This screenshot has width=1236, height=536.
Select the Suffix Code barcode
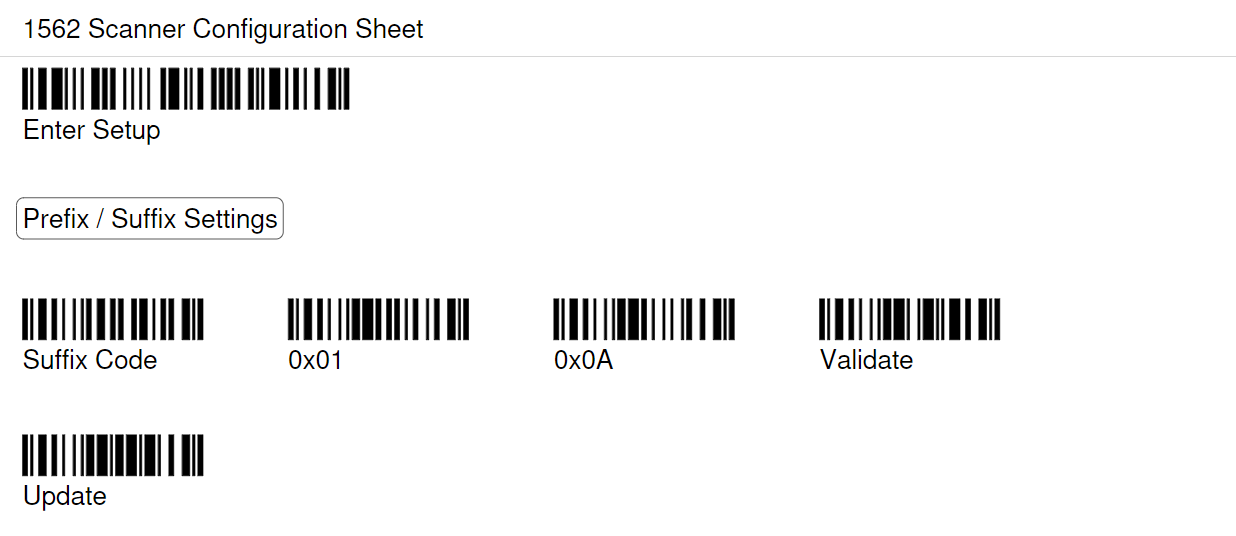[113, 320]
